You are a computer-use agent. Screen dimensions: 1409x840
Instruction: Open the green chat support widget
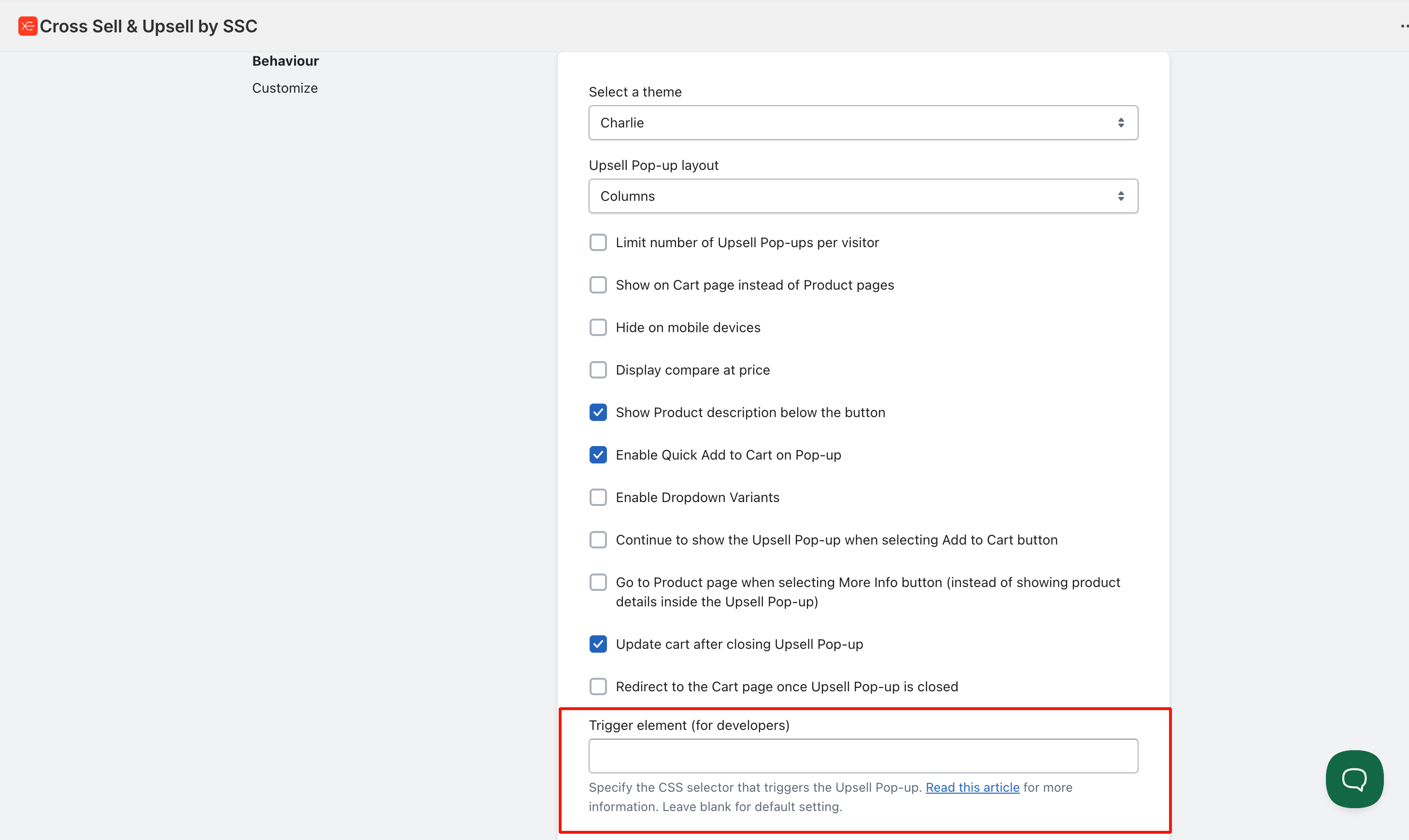pyautogui.click(x=1354, y=779)
